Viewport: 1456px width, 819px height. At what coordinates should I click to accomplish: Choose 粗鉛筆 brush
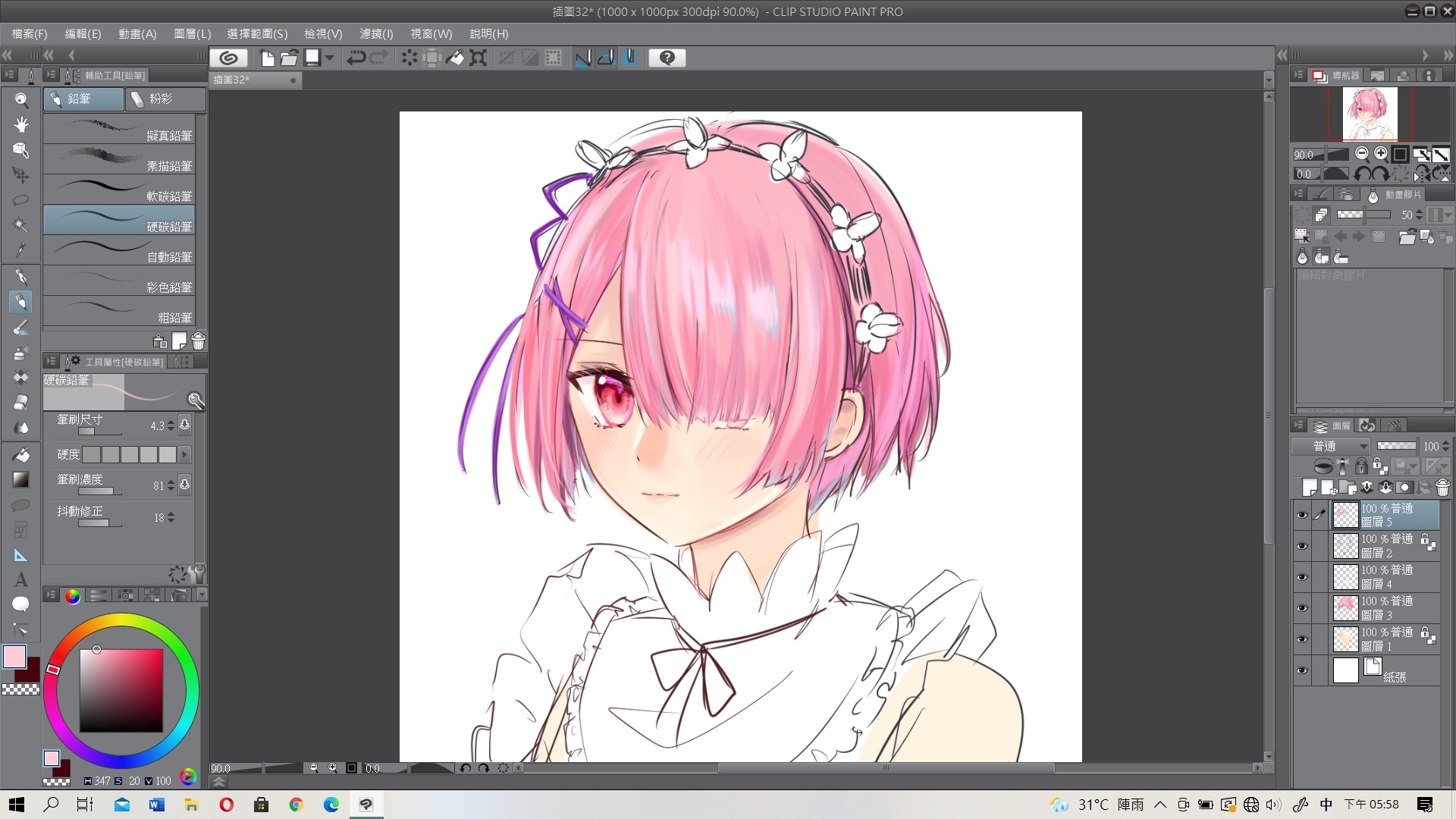(x=119, y=311)
